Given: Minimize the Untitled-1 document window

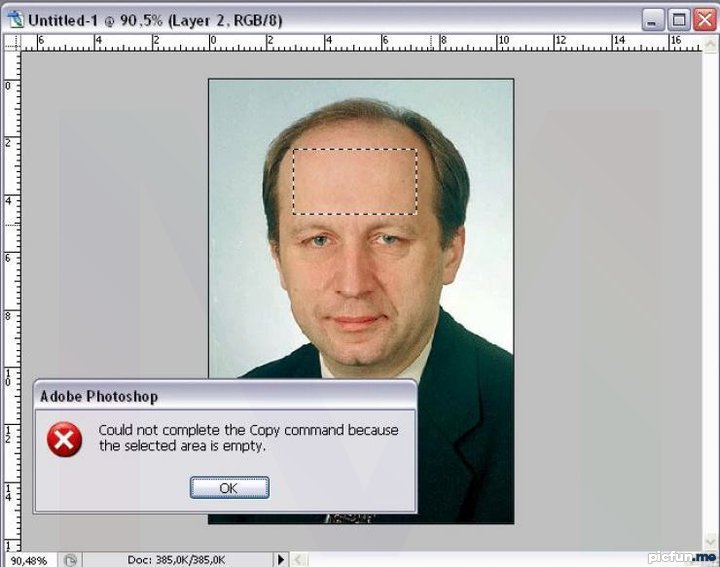Looking at the screenshot, I should (x=653, y=20).
